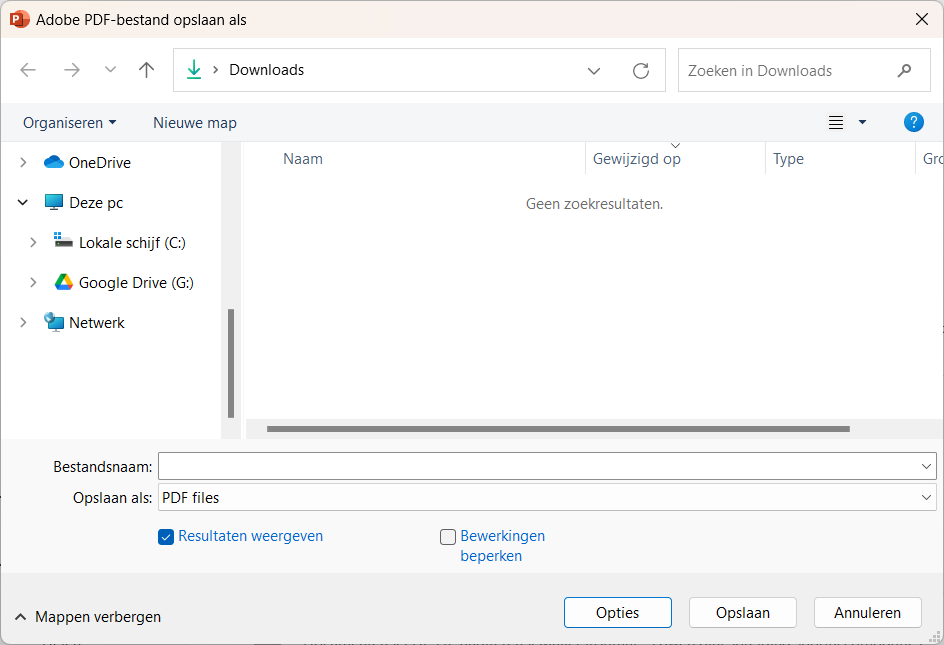The height and width of the screenshot is (645, 944).
Task: Click Opslaan to save the PDF
Action: 743,612
